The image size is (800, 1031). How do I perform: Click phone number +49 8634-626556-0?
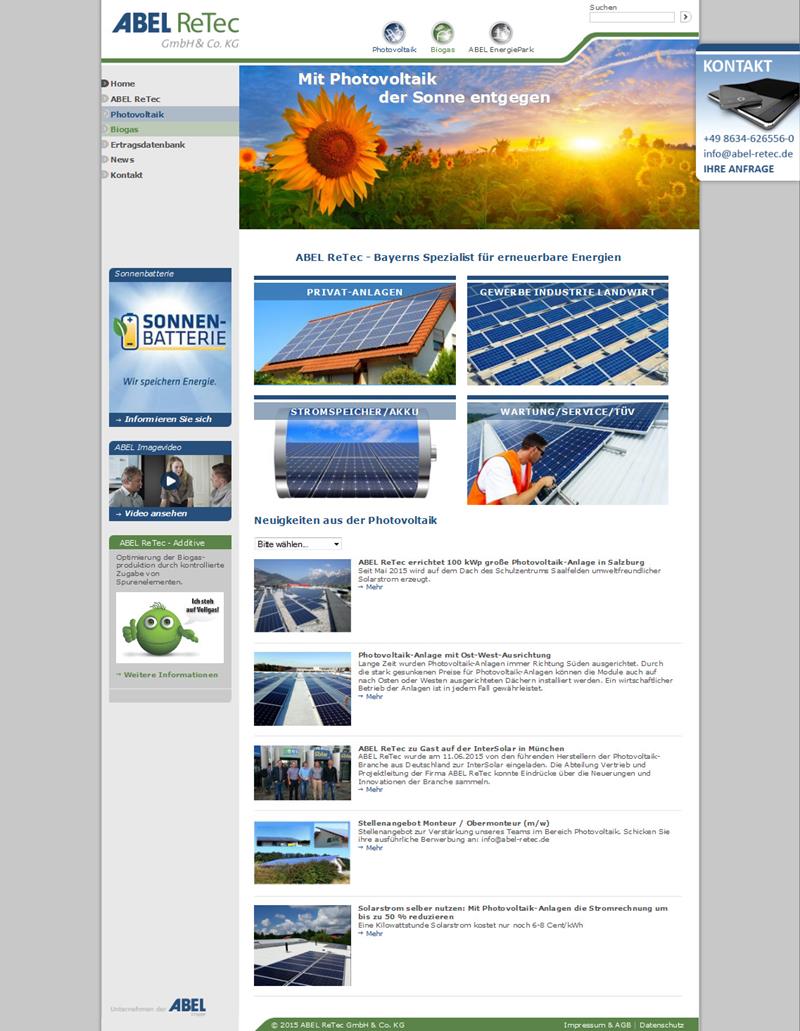point(748,139)
